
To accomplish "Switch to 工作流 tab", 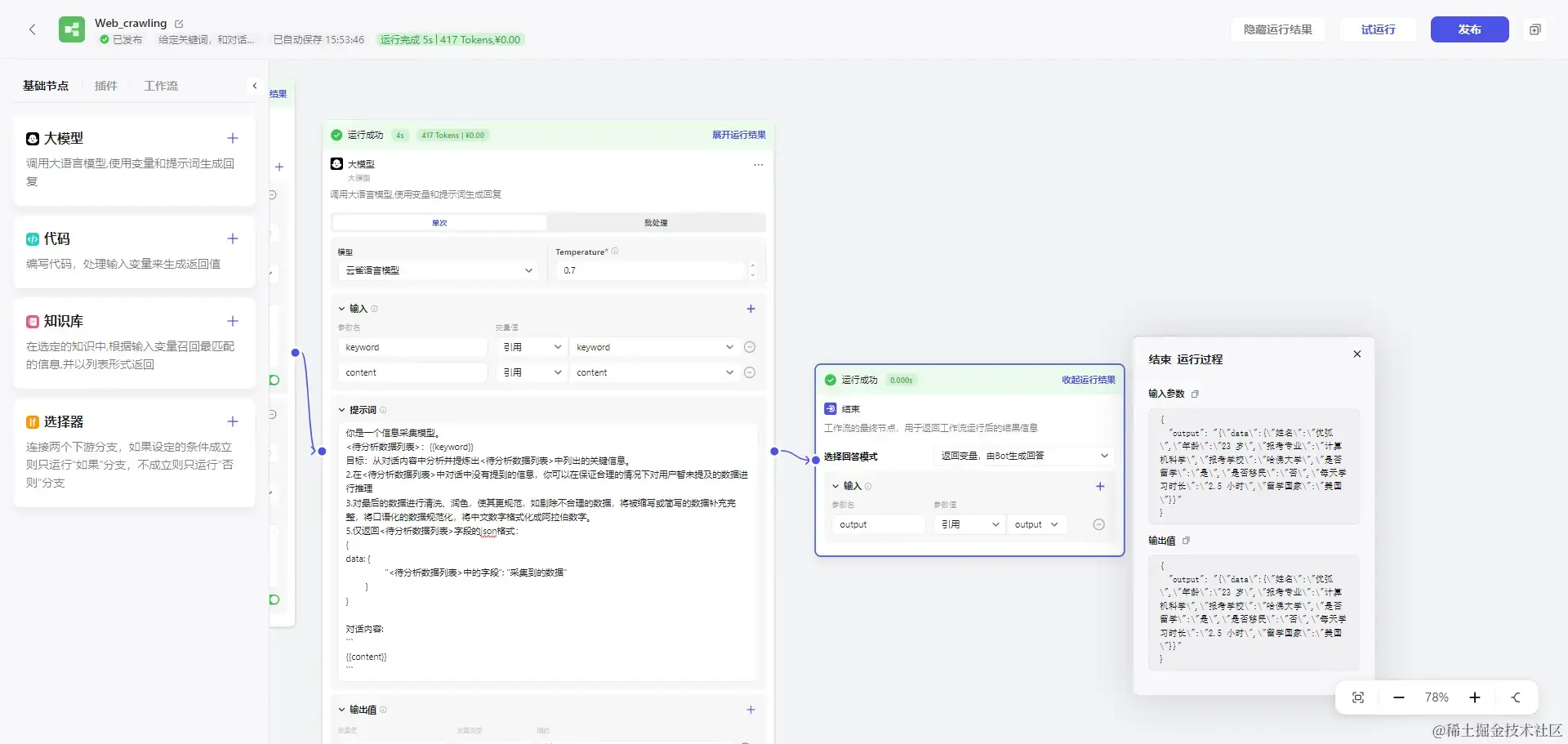I will click(x=161, y=86).
